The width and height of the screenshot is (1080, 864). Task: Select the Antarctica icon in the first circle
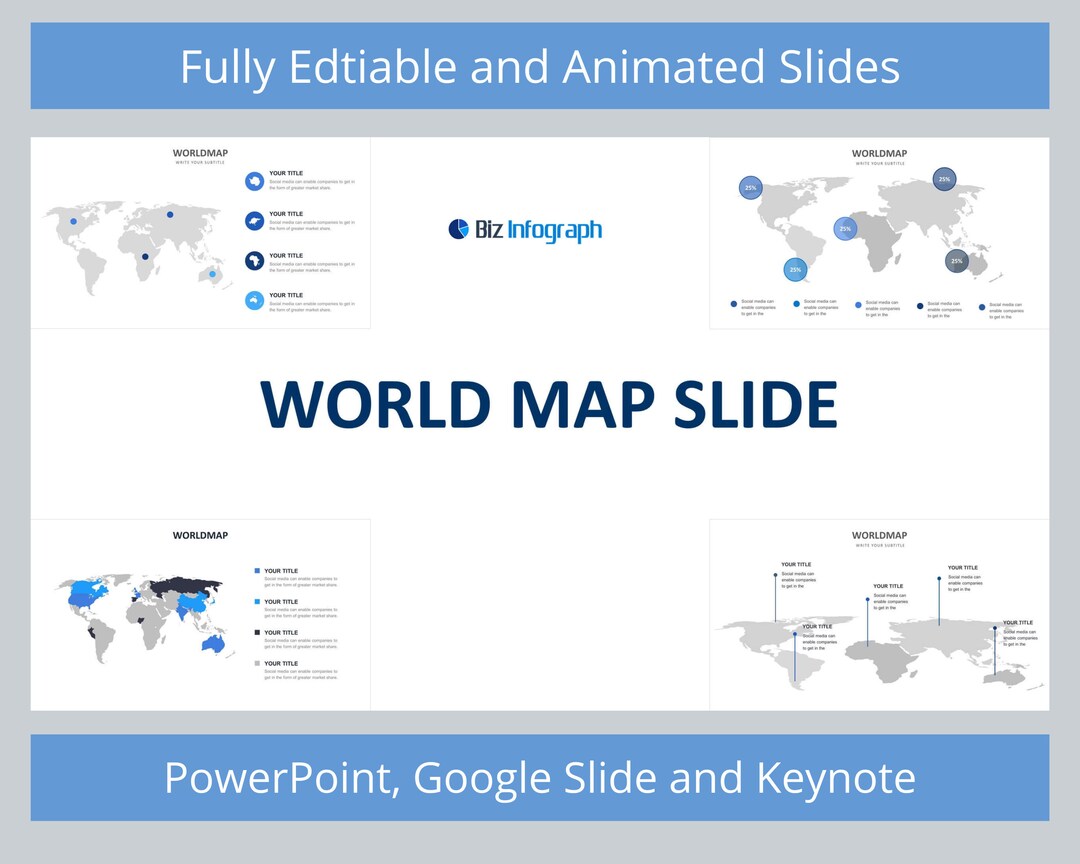(x=255, y=179)
